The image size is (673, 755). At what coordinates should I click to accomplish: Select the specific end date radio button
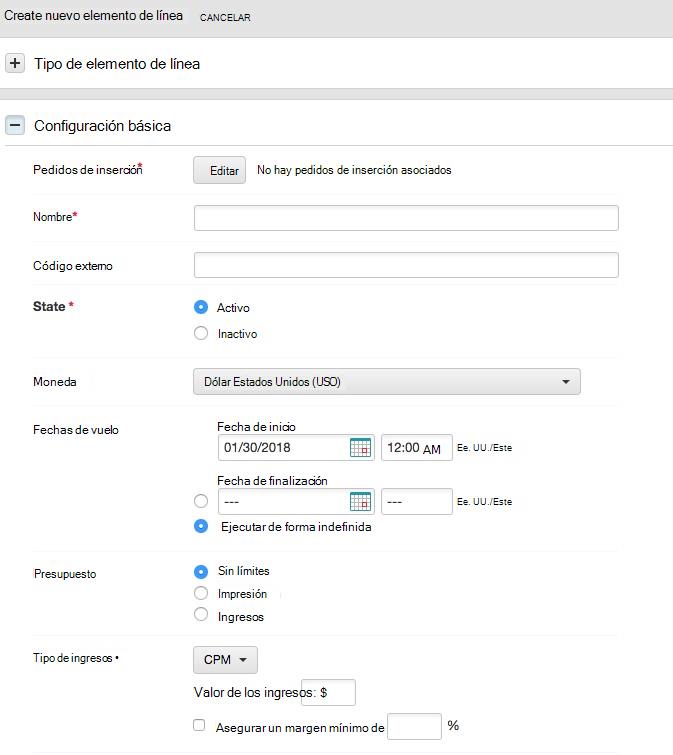tap(201, 501)
